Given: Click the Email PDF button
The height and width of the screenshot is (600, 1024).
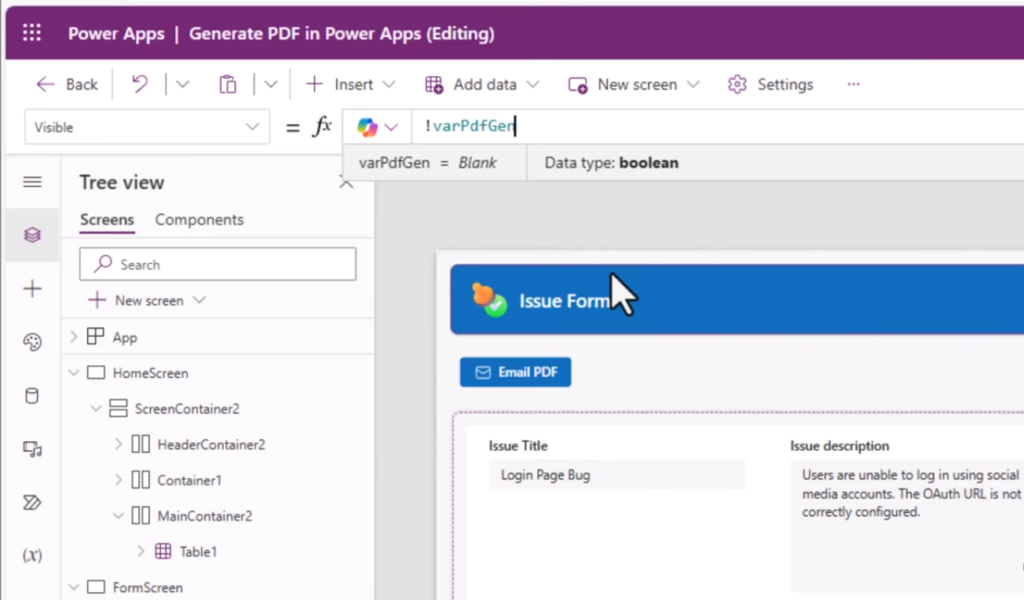Looking at the screenshot, I should [x=515, y=373].
